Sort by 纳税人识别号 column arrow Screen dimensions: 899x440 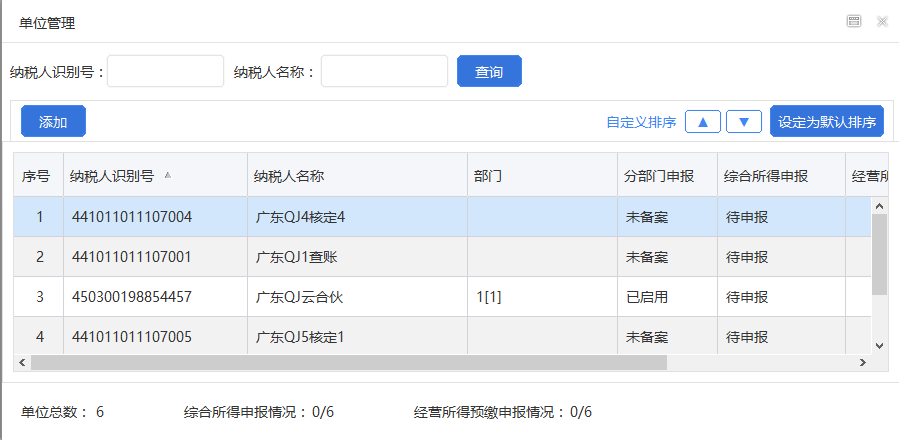pyautogui.click(x=168, y=175)
